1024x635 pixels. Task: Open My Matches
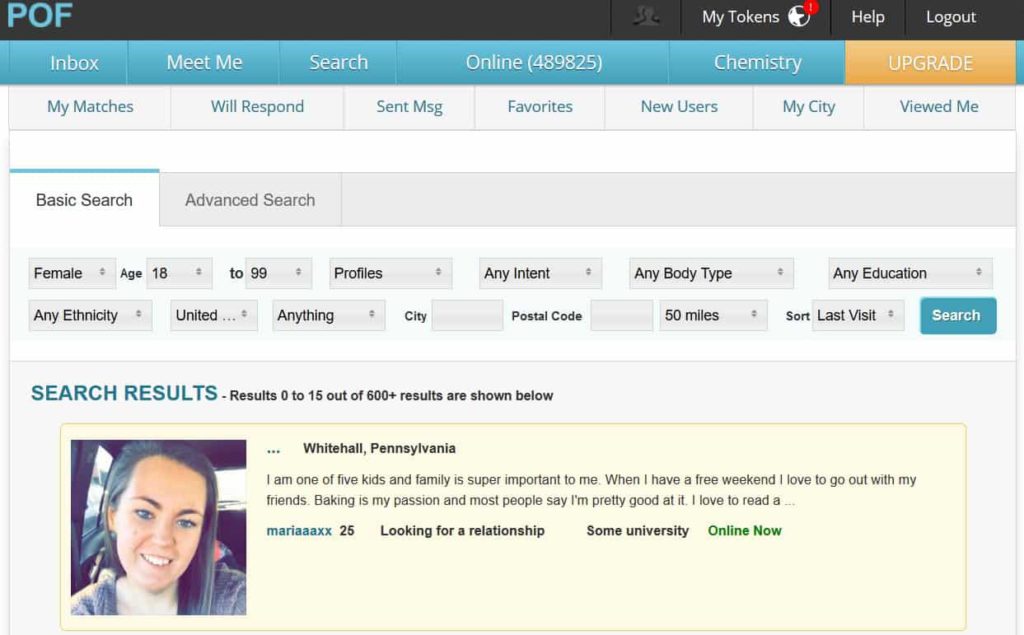click(90, 106)
